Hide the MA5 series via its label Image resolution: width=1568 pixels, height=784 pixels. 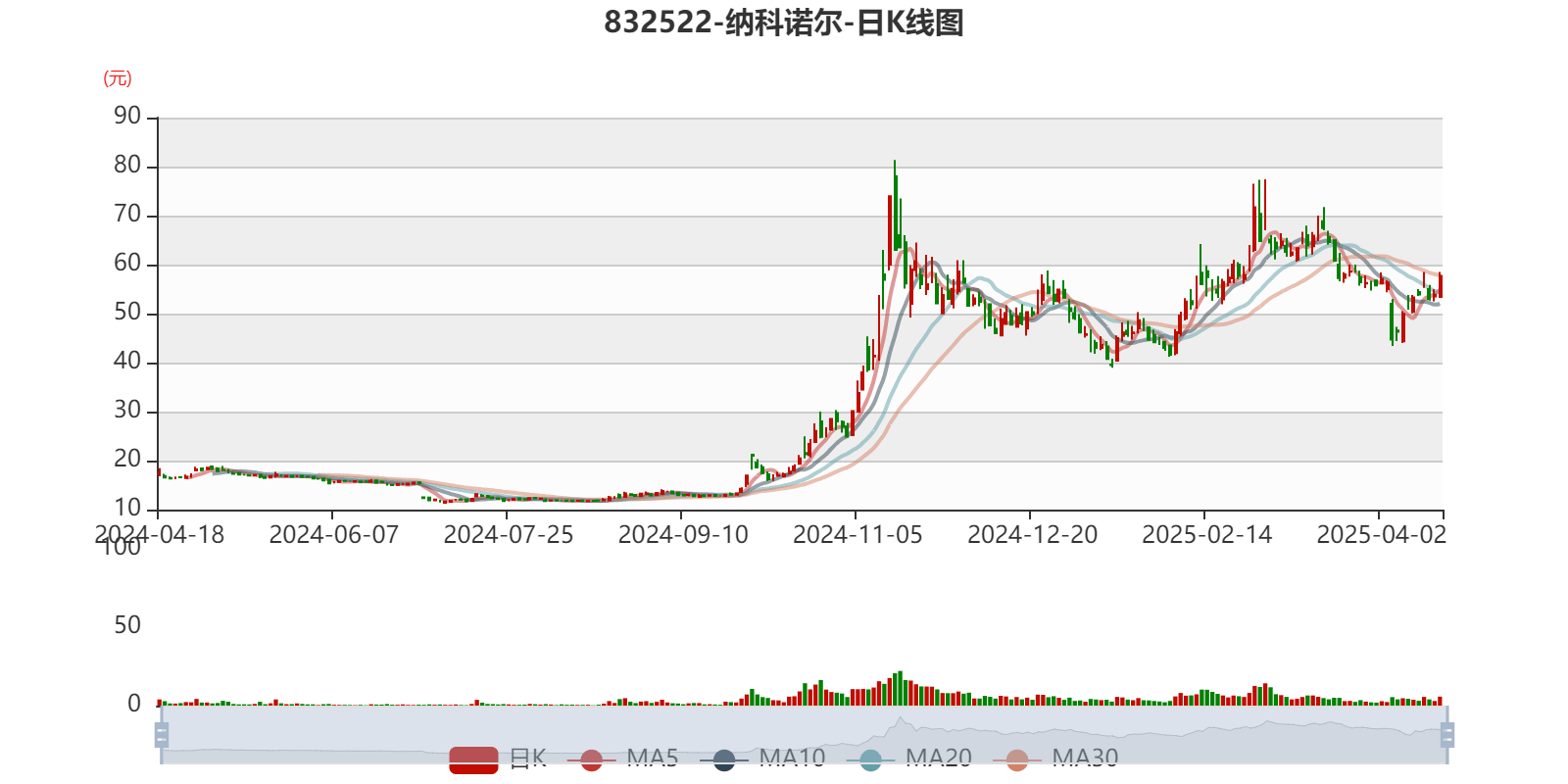coord(652,758)
